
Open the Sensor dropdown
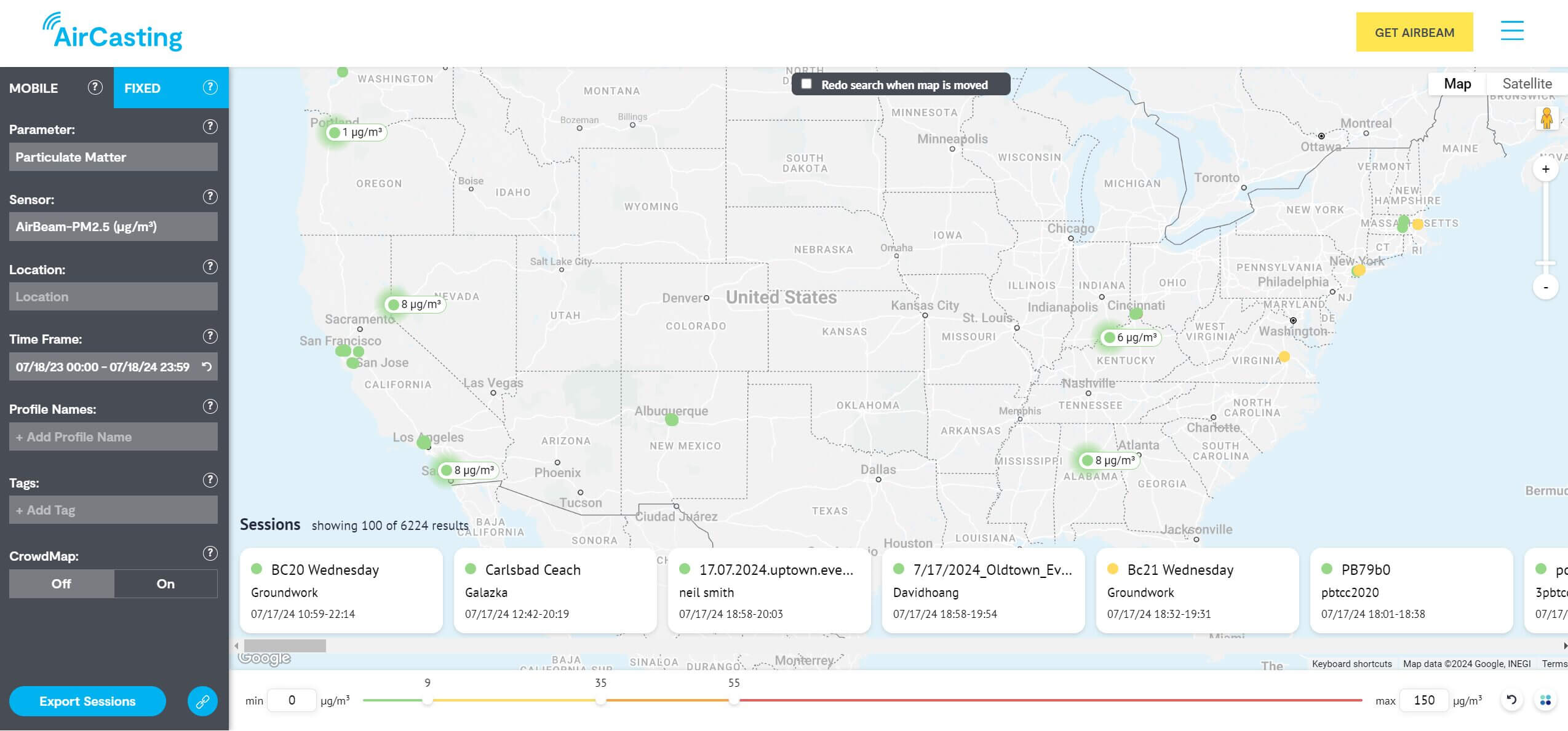pos(113,227)
